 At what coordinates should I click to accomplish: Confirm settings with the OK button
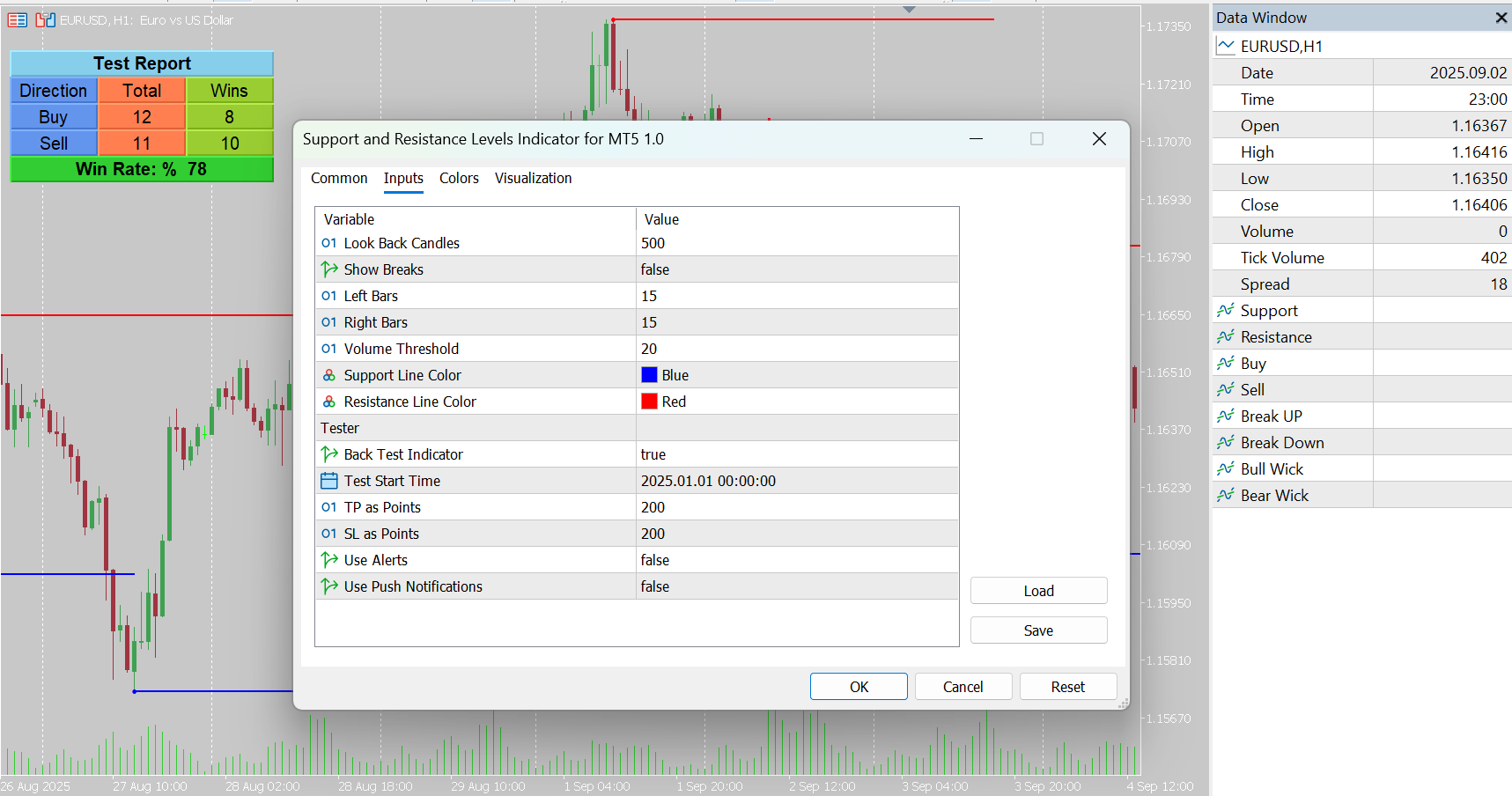click(859, 687)
